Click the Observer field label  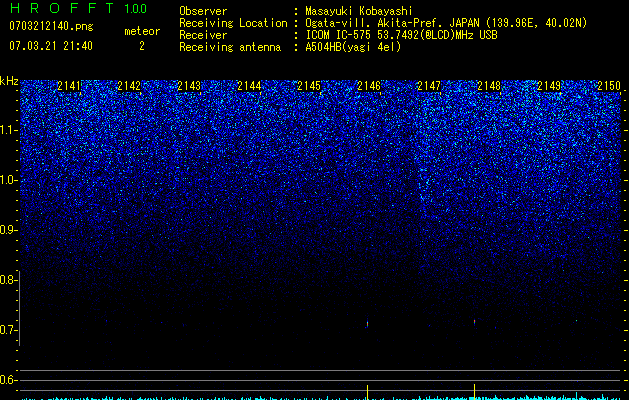[x=203, y=11]
